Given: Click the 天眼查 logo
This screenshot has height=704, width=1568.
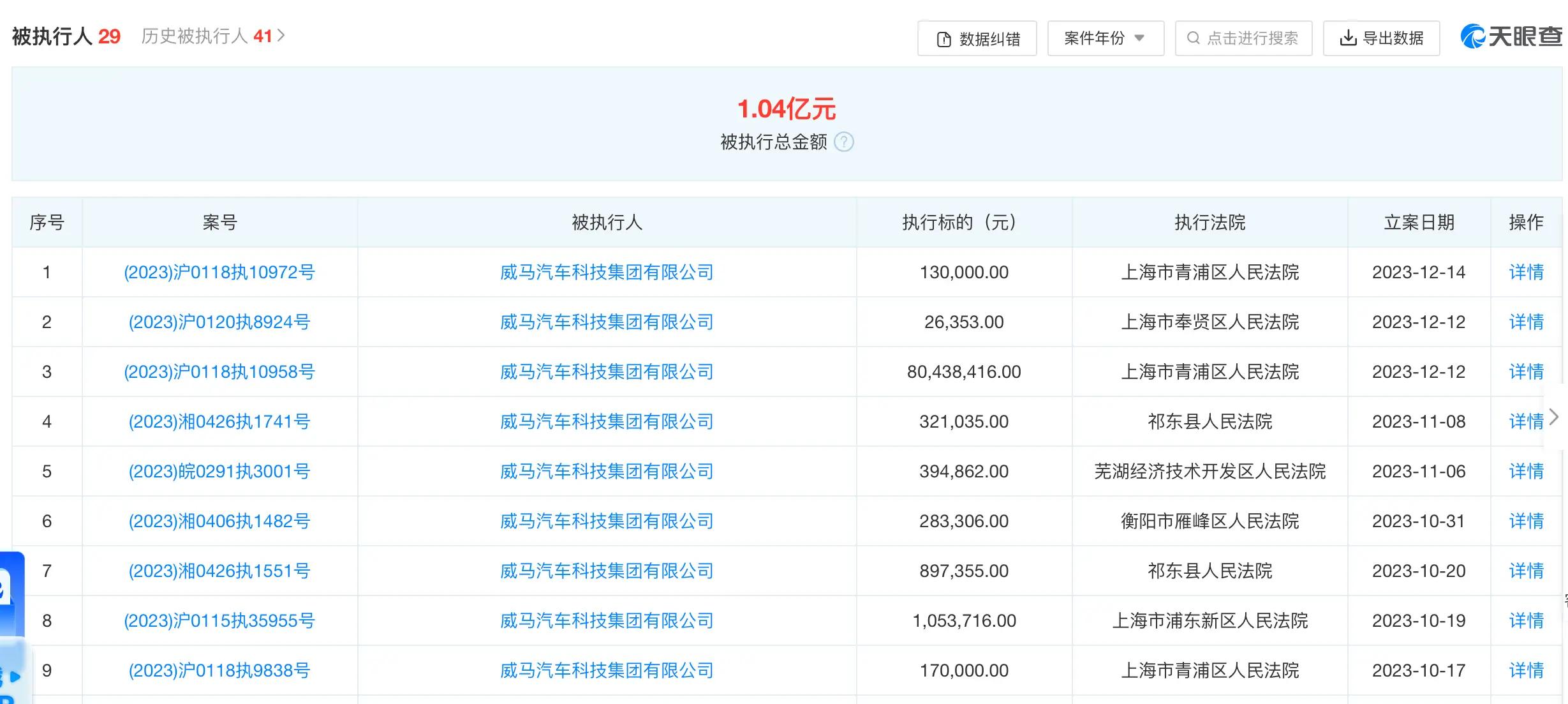Looking at the screenshot, I should point(1511,36).
